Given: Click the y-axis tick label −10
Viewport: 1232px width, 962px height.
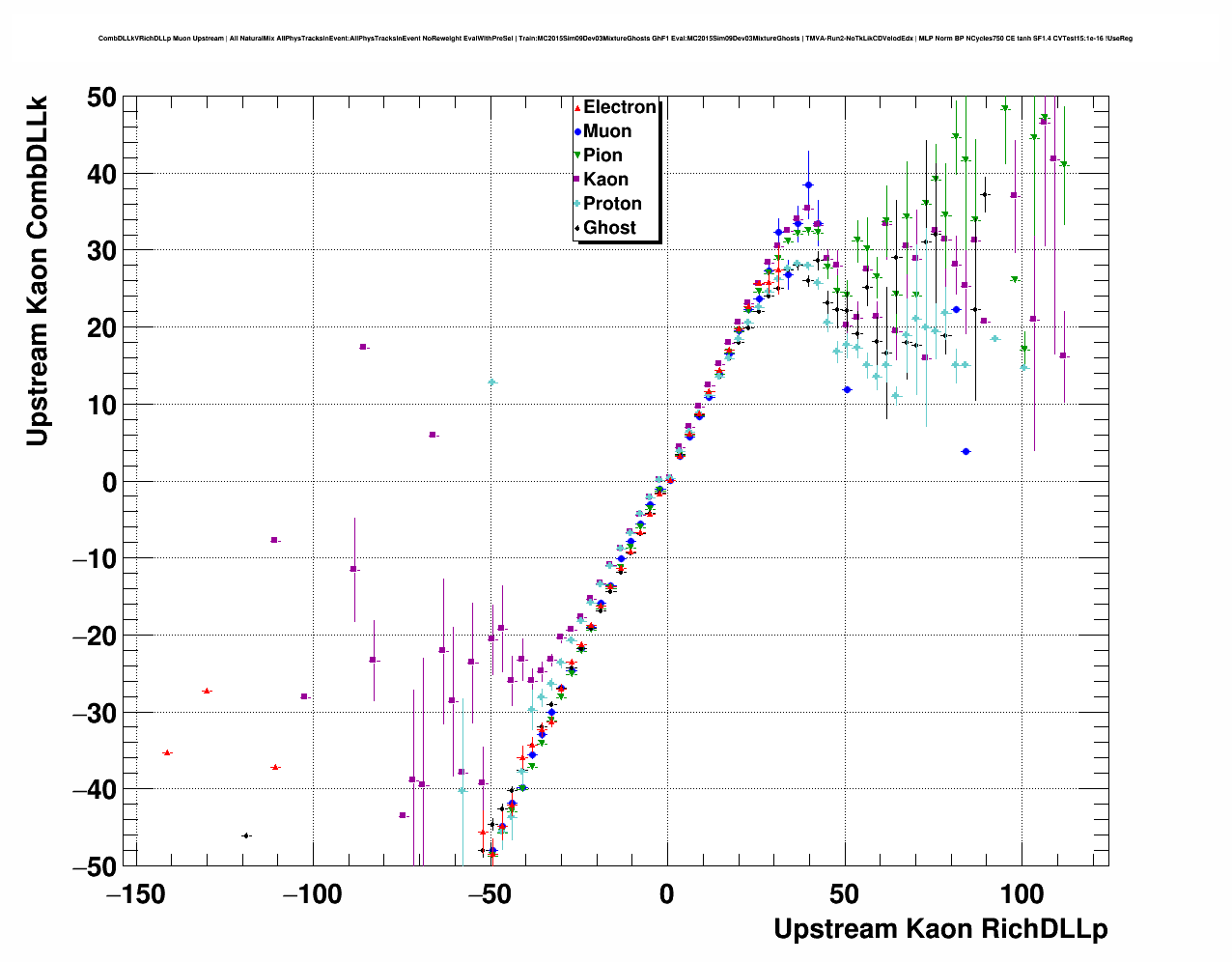Looking at the screenshot, I should pyautogui.click(x=93, y=559).
